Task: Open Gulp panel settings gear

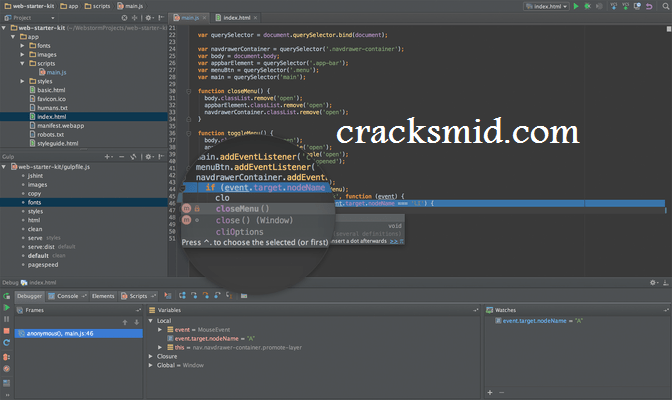Action: tap(148, 156)
